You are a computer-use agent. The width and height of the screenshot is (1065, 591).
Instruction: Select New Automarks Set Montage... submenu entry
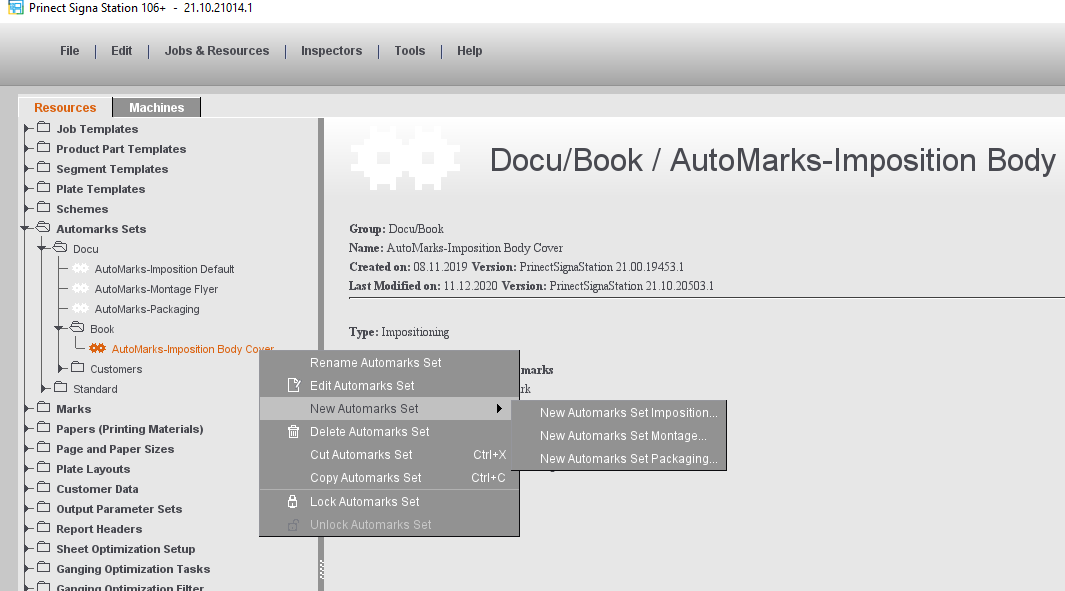pos(619,436)
